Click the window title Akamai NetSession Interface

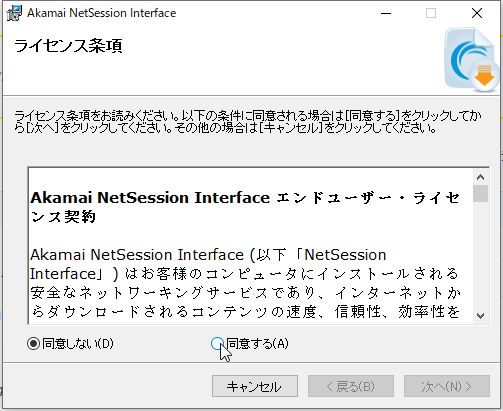click(x=102, y=13)
